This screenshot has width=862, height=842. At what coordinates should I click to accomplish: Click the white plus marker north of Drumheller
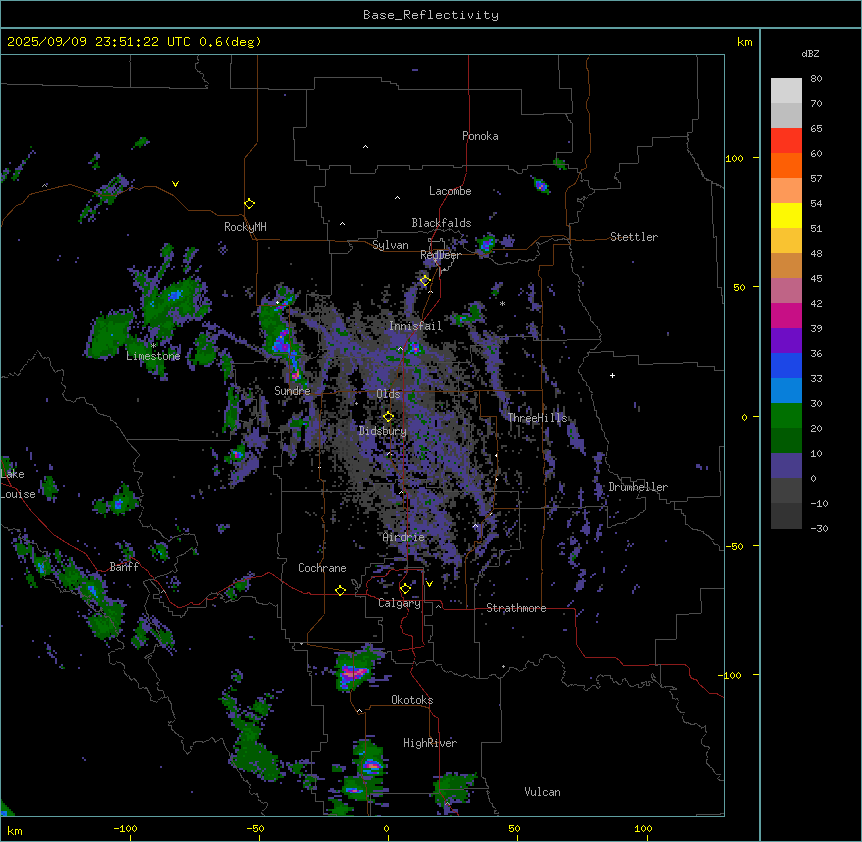[x=612, y=375]
